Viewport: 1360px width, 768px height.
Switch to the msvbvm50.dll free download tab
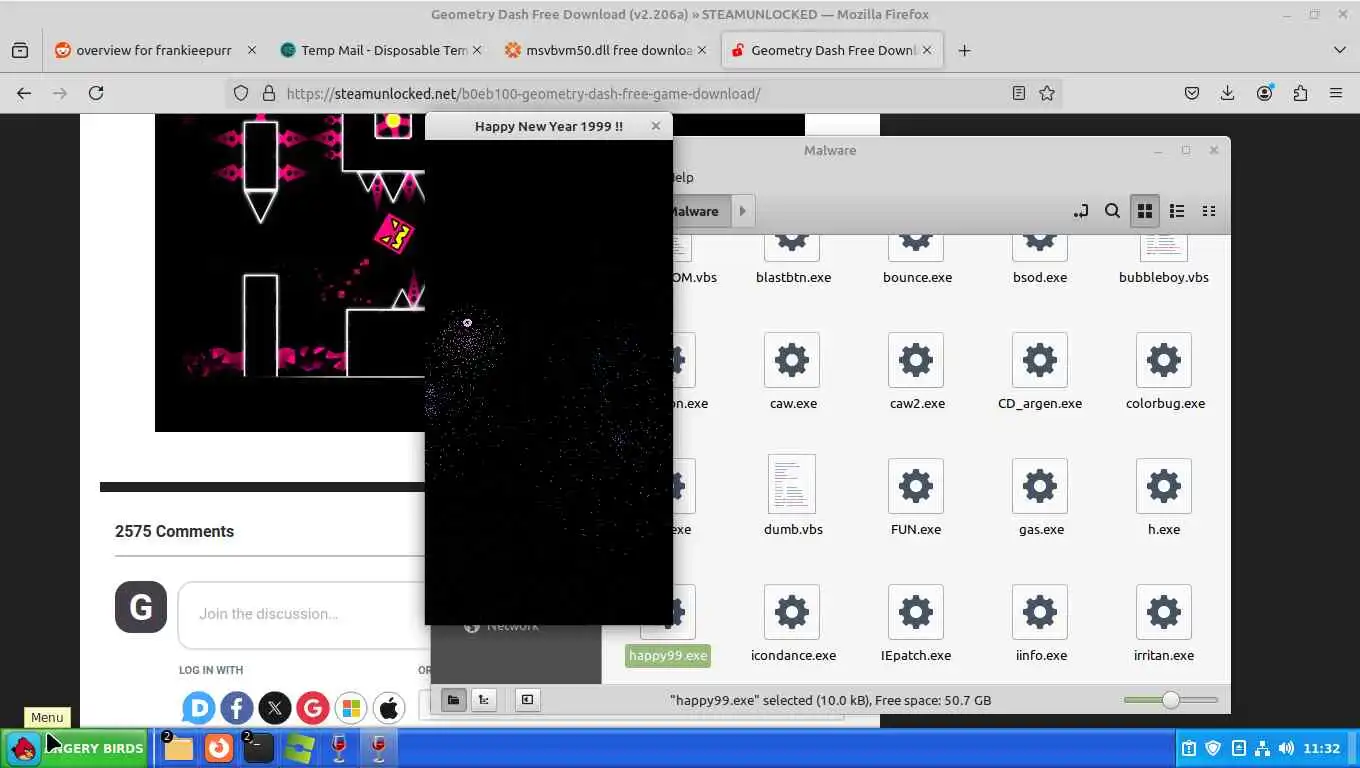click(605, 50)
